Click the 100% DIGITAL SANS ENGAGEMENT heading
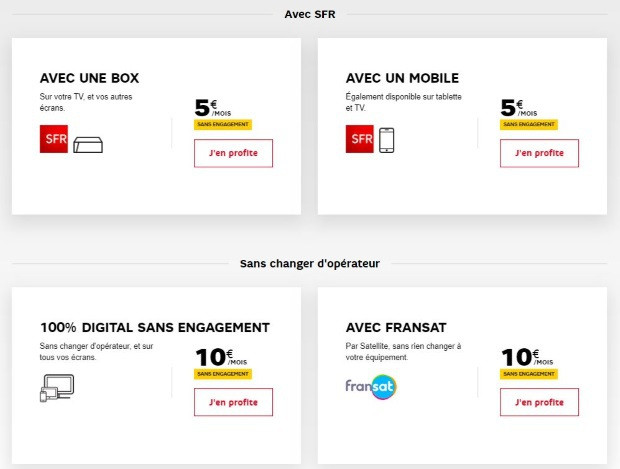This screenshot has height=469, width=620. click(x=155, y=328)
